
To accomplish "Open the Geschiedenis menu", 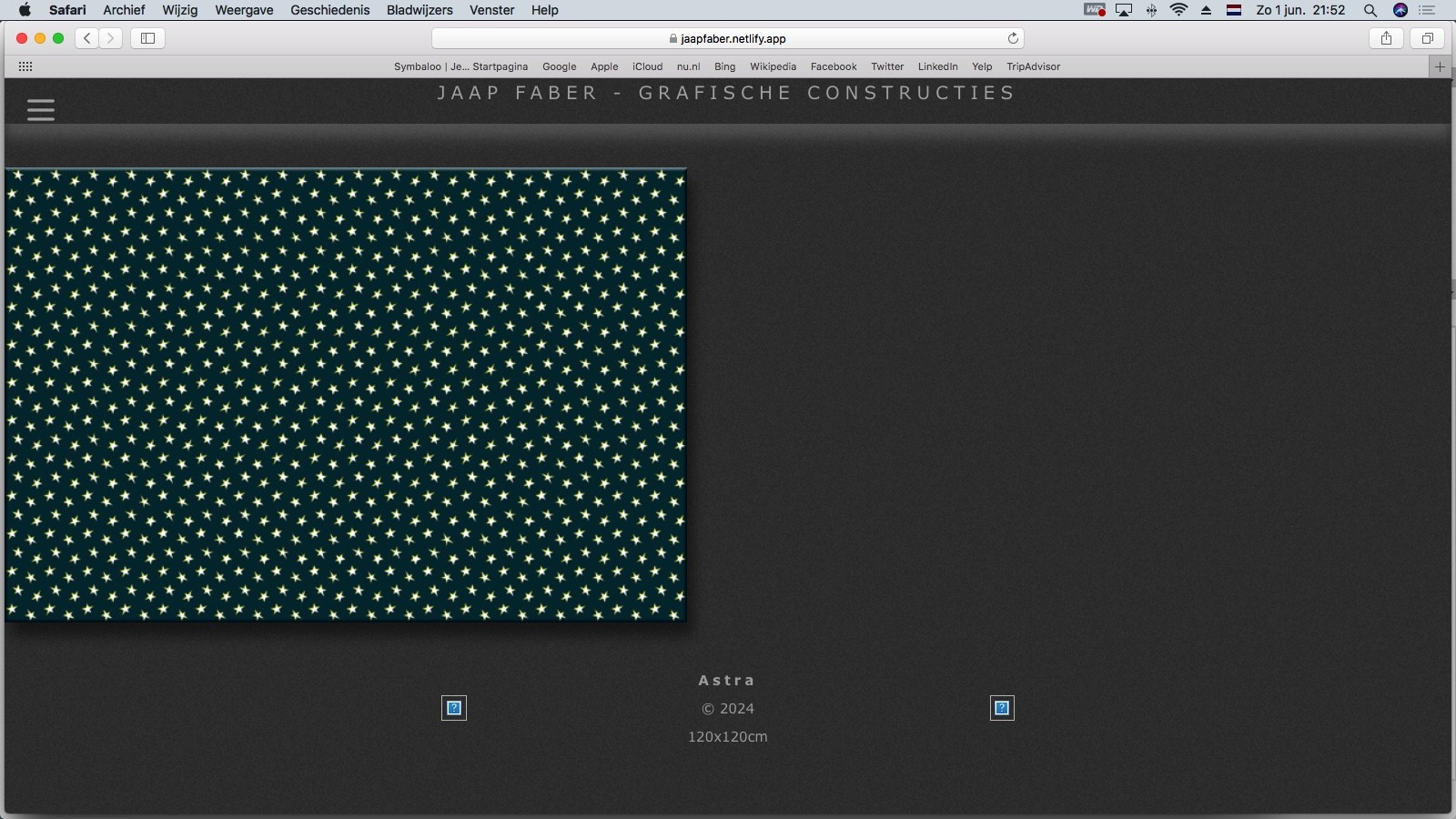I will [330, 10].
